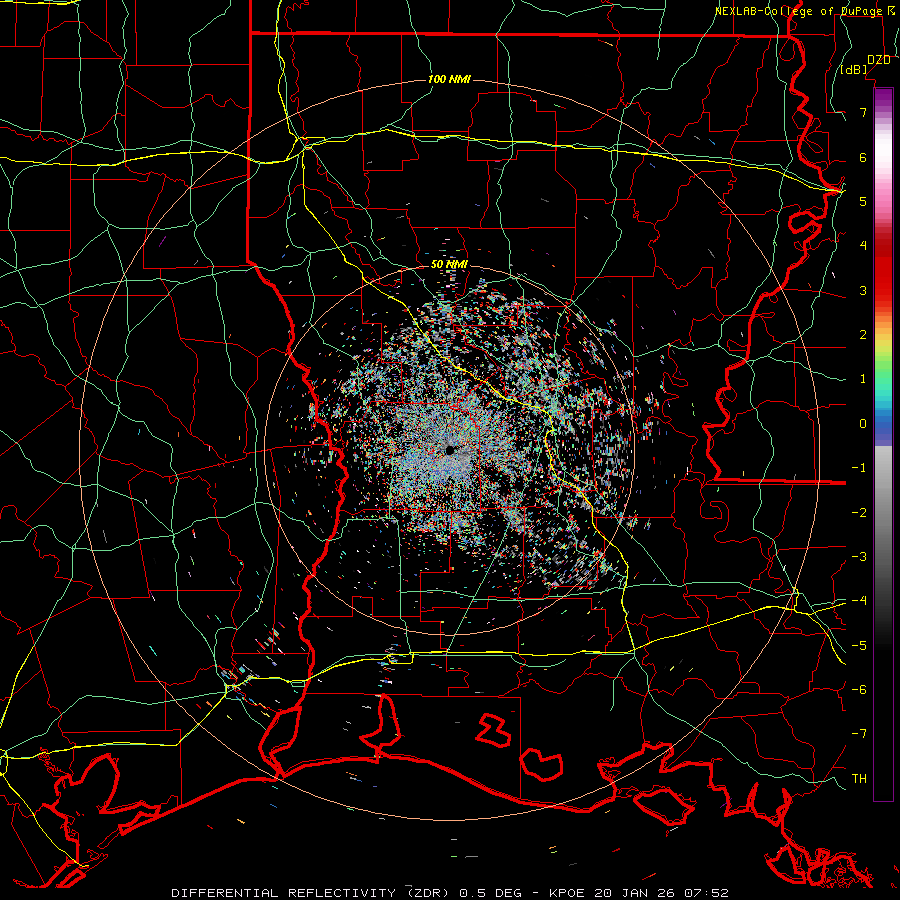Image resolution: width=900 pixels, height=900 pixels.
Task: Click the -1 dB scale value
Action: (x=859, y=468)
